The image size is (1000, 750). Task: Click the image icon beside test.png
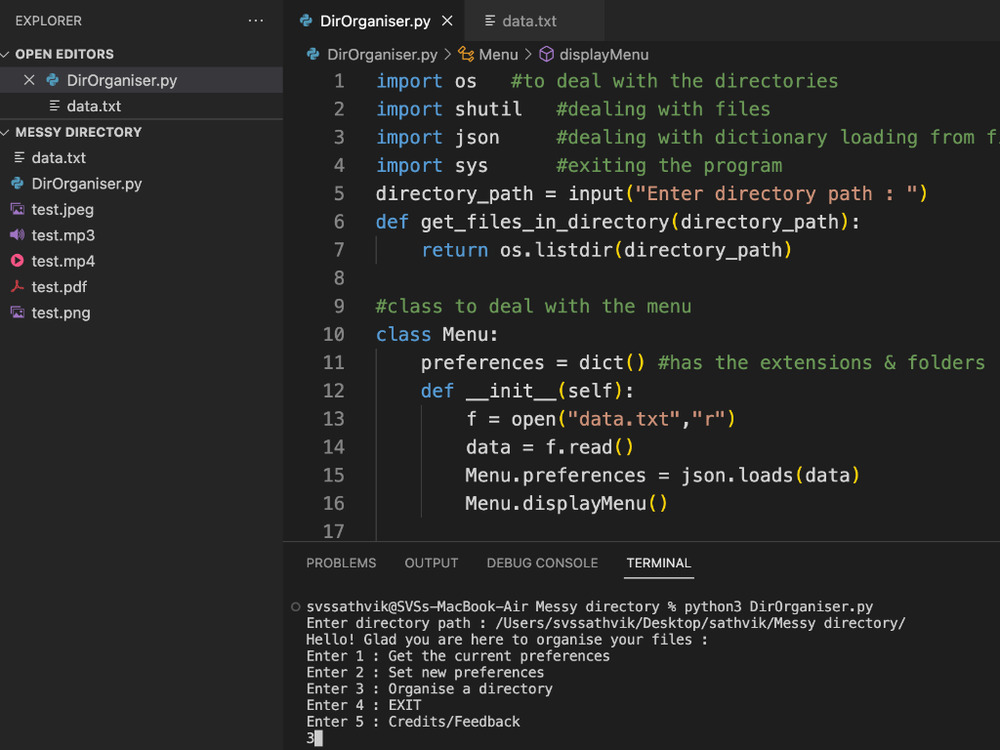18,312
